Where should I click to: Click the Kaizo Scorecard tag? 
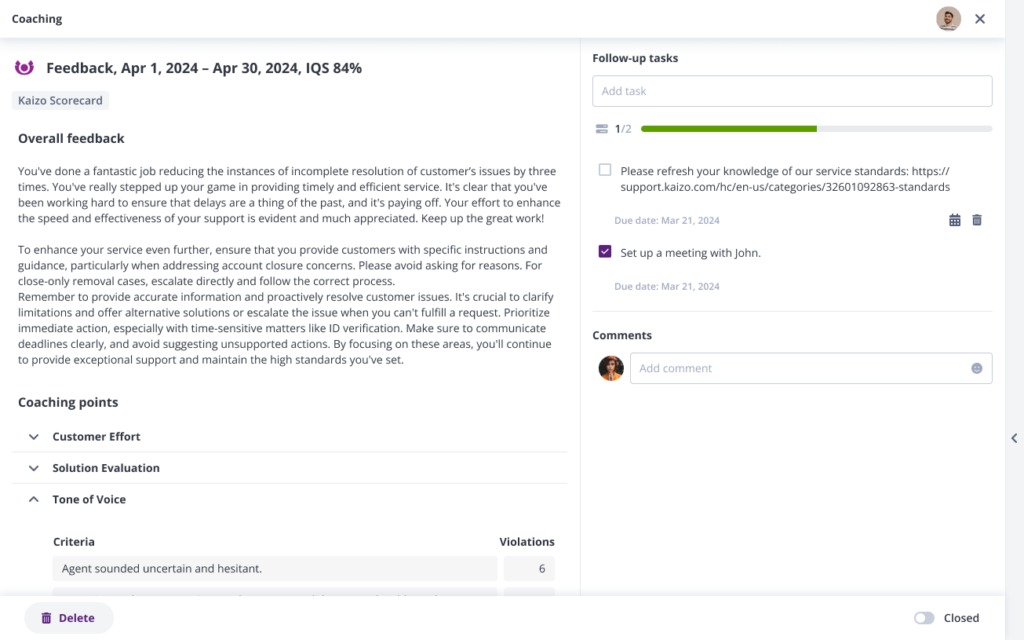[x=61, y=100]
